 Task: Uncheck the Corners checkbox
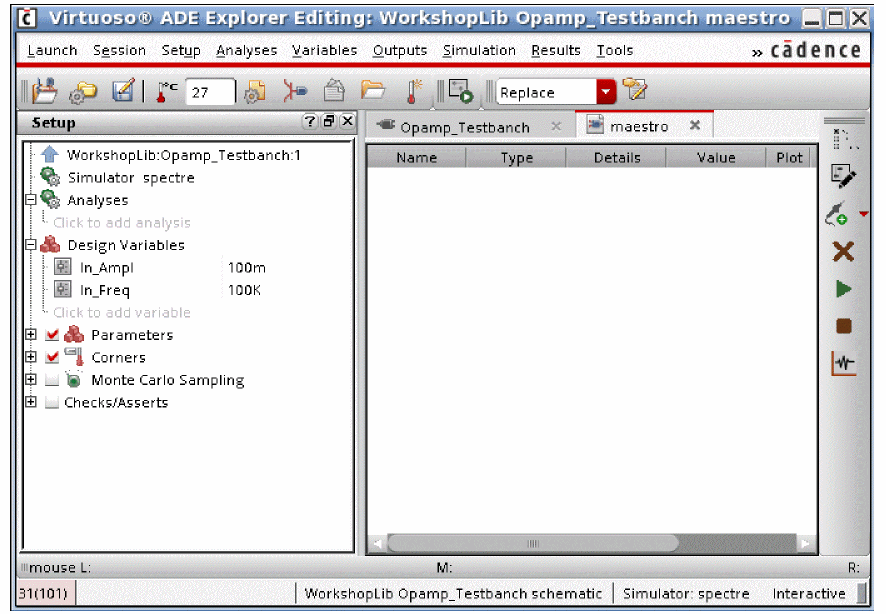(52, 358)
